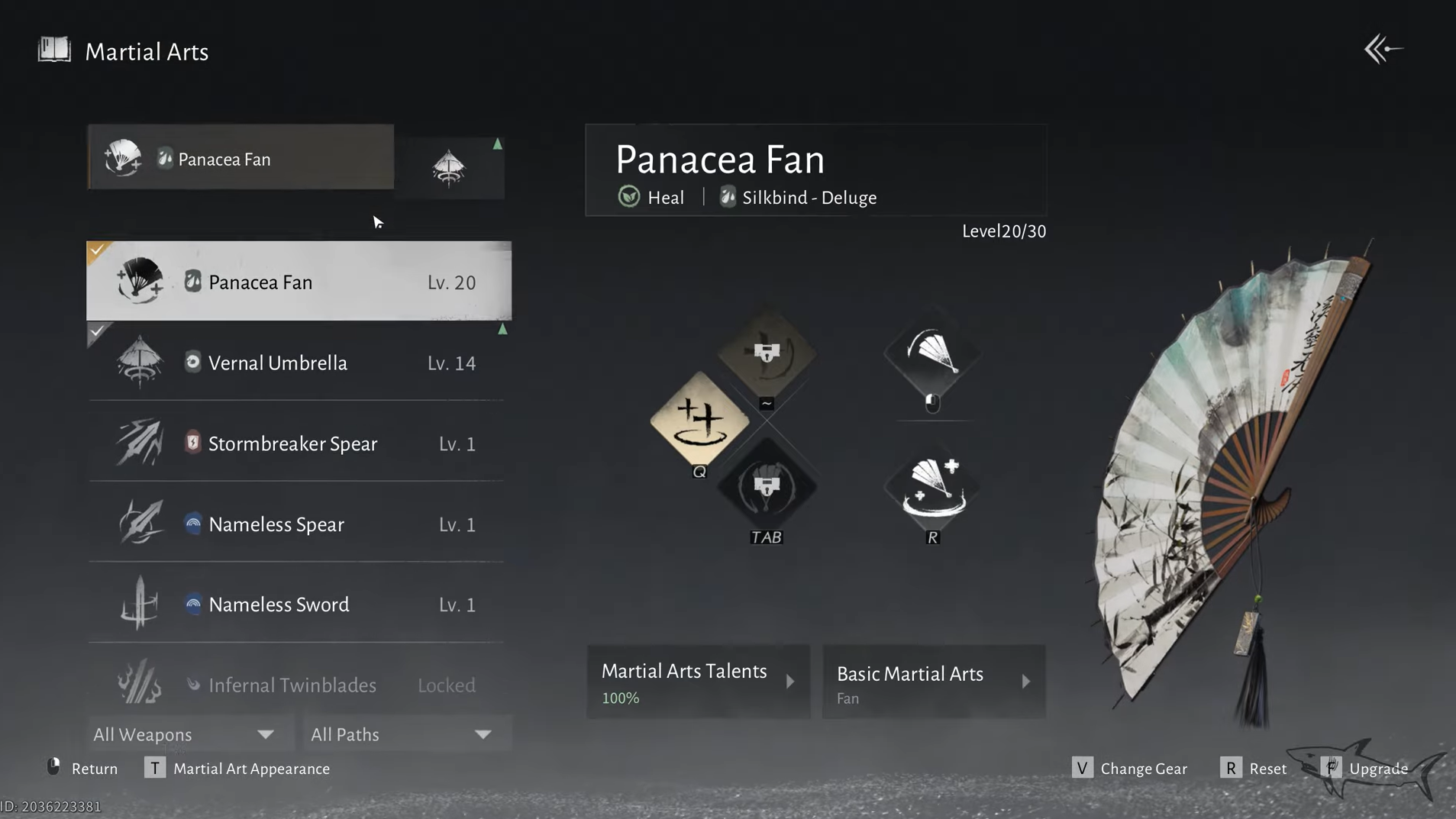Click the back arrow icon at top right
Image resolution: width=1456 pixels, height=819 pixels.
coord(1383,50)
